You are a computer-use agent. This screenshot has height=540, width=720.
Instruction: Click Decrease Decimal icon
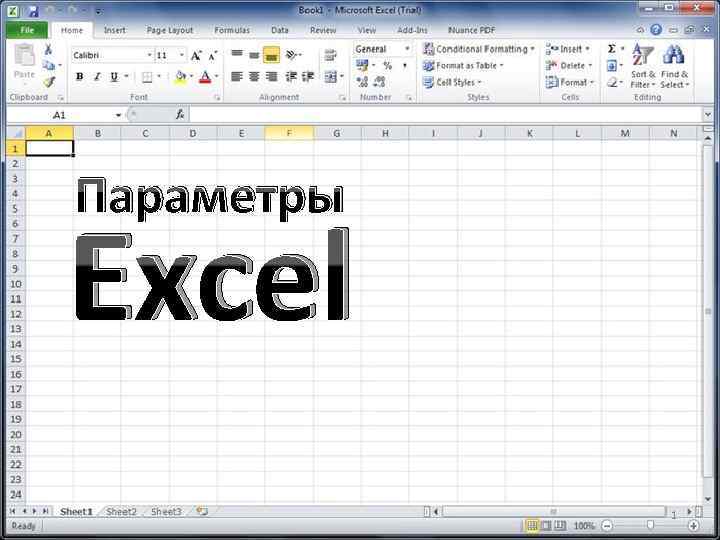(x=379, y=82)
